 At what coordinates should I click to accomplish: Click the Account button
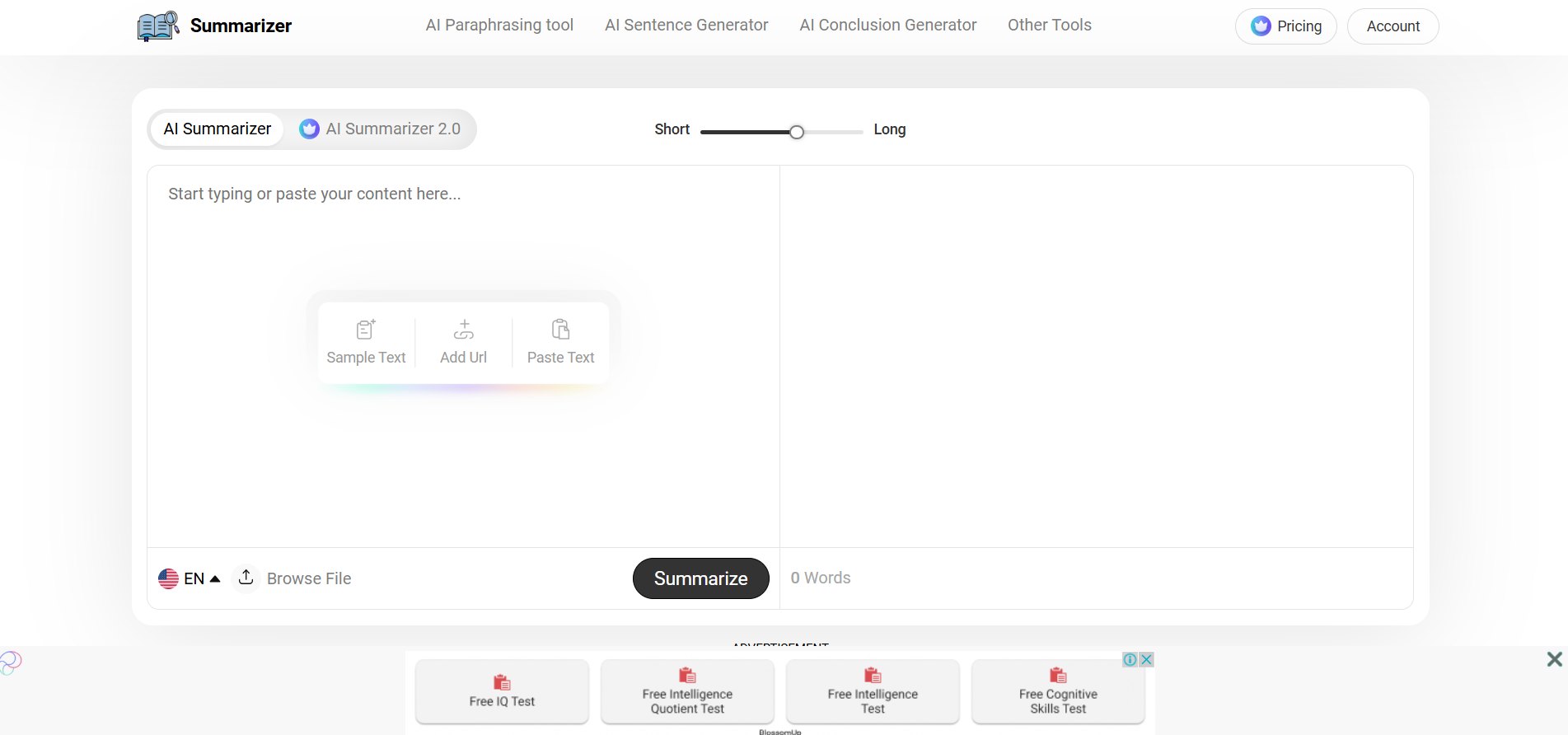(1392, 26)
